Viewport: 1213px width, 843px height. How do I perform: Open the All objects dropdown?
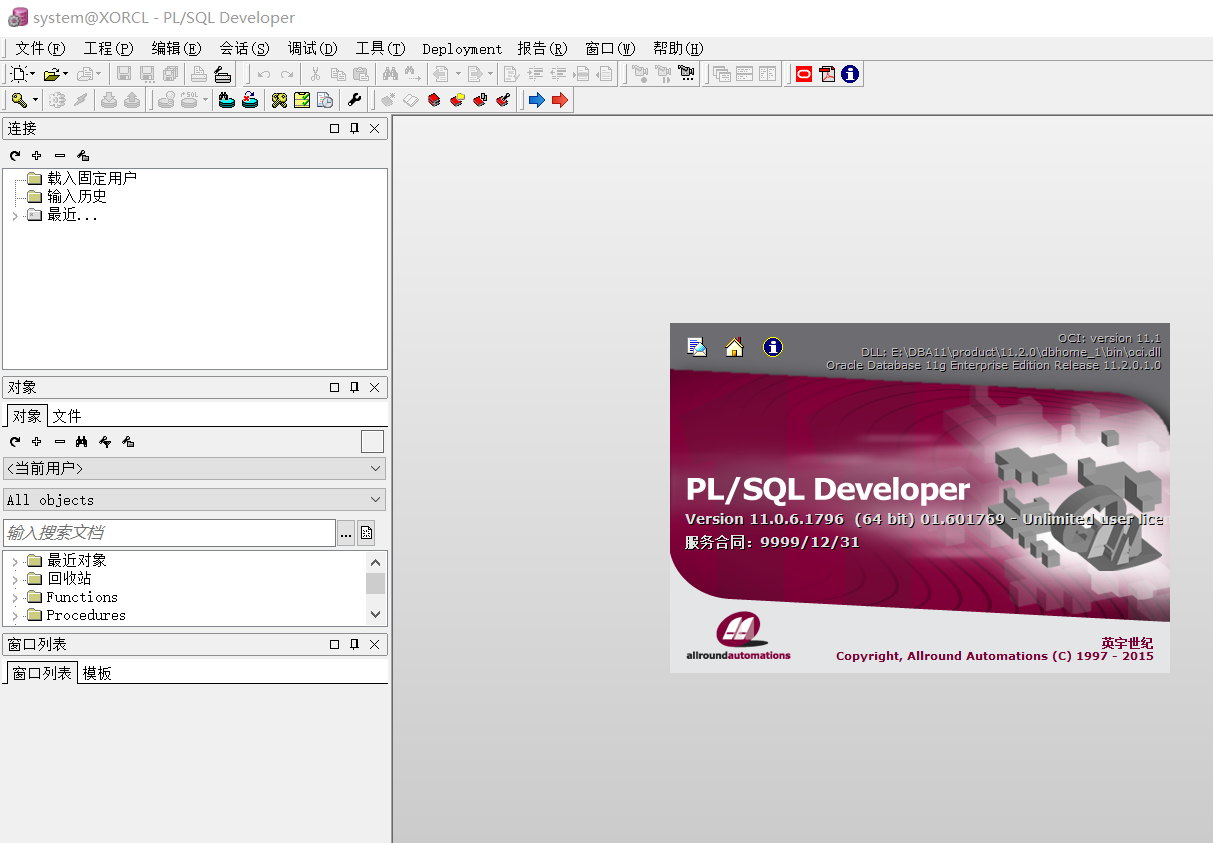376,499
